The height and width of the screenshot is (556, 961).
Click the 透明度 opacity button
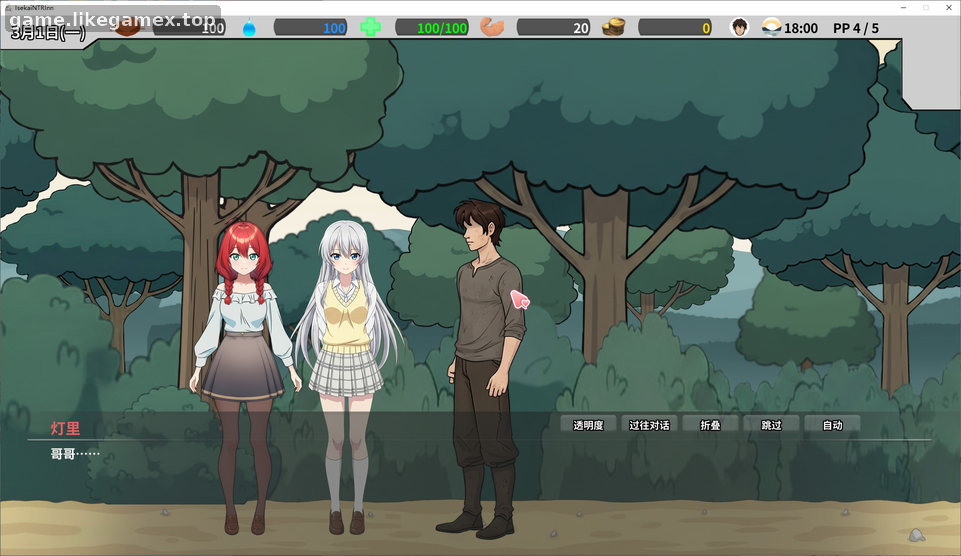click(588, 425)
